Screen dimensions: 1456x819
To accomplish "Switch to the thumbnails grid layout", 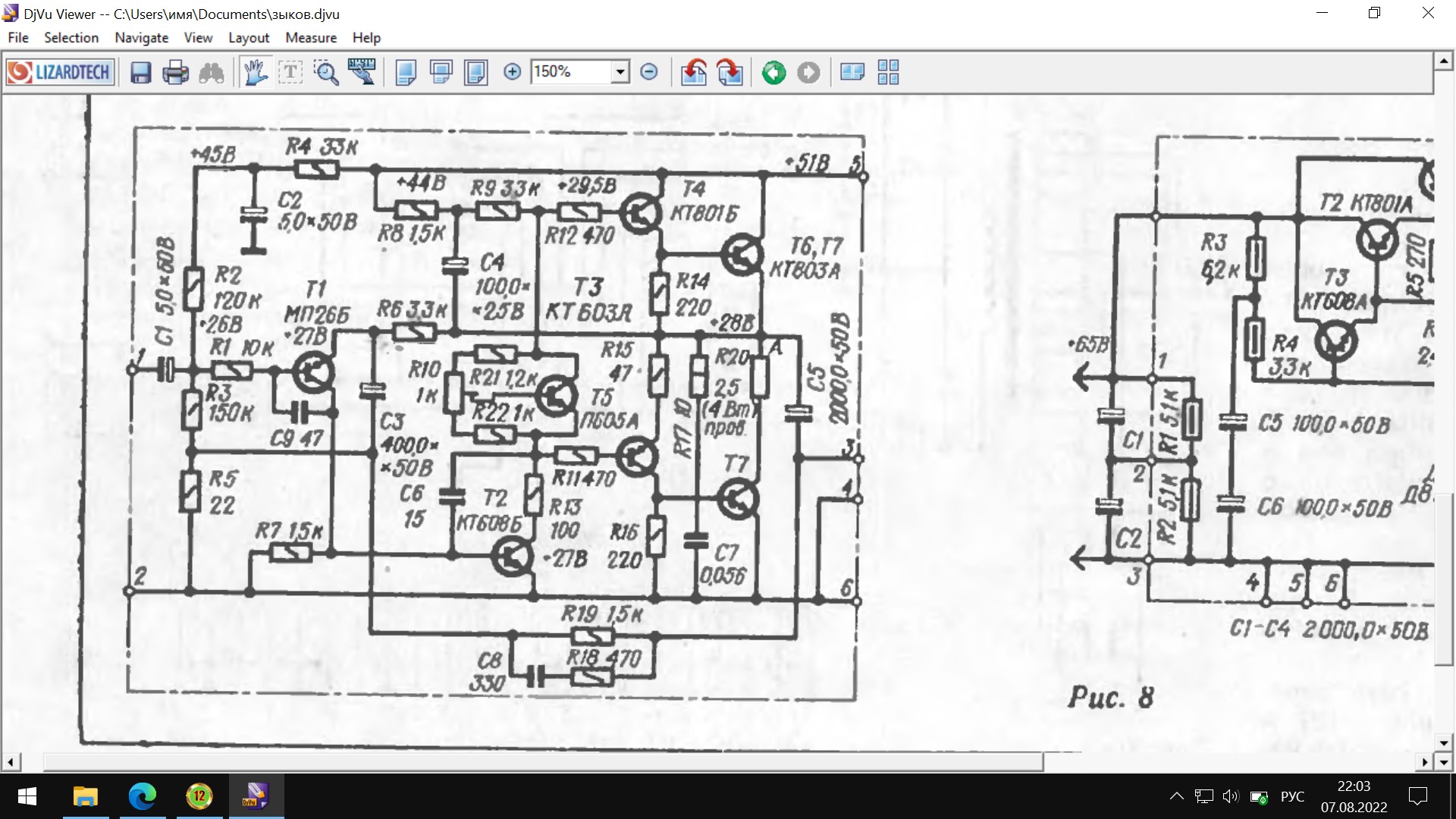I will pos(888,73).
